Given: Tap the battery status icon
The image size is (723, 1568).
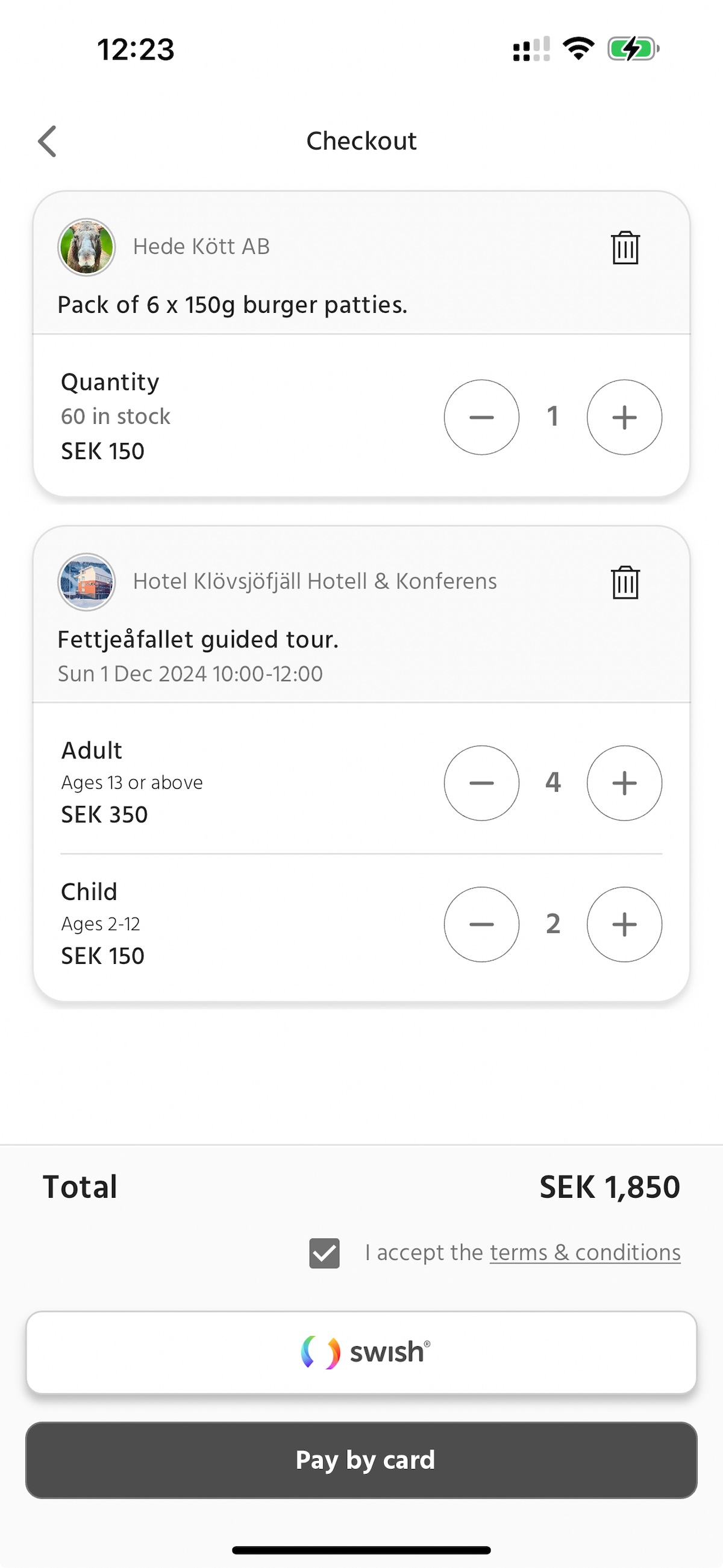Looking at the screenshot, I should pos(633,49).
